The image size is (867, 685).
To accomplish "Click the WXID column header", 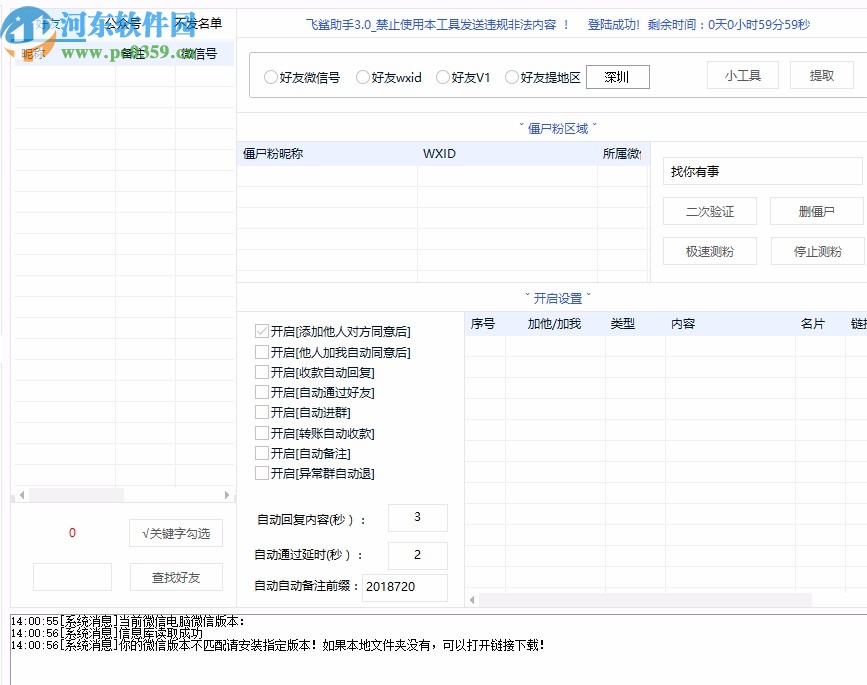I will point(507,154).
